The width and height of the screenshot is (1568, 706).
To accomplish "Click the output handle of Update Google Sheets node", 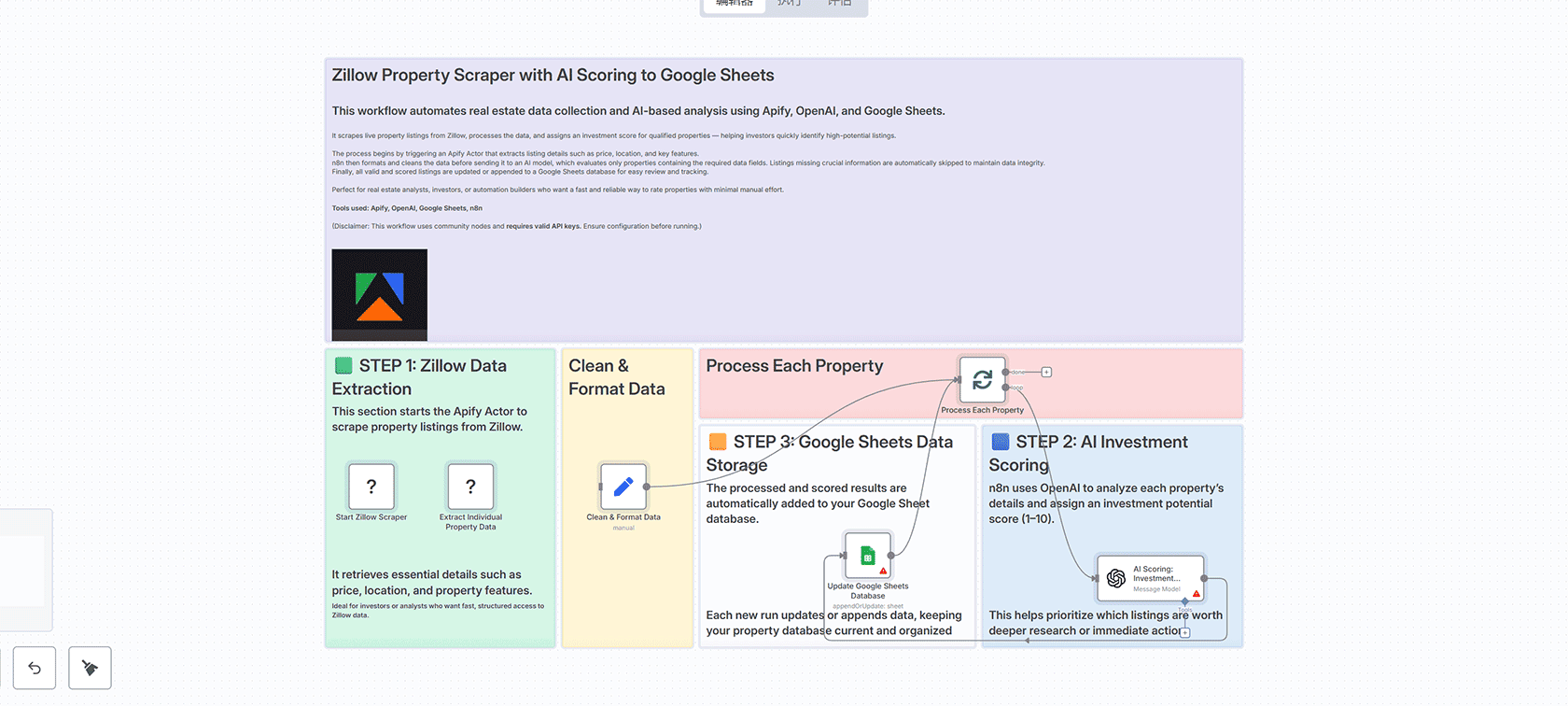I will [x=891, y=556].
